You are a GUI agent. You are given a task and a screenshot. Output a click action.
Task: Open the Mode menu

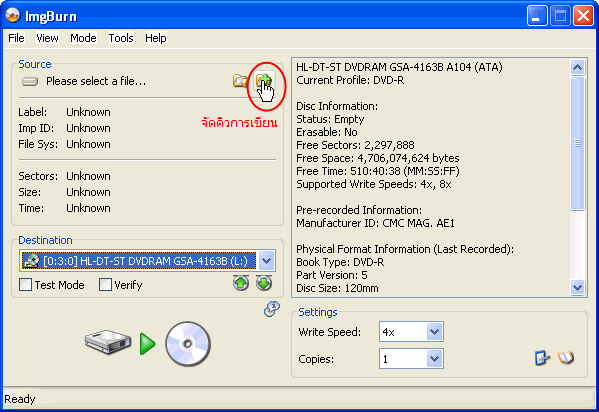point(83,38)
